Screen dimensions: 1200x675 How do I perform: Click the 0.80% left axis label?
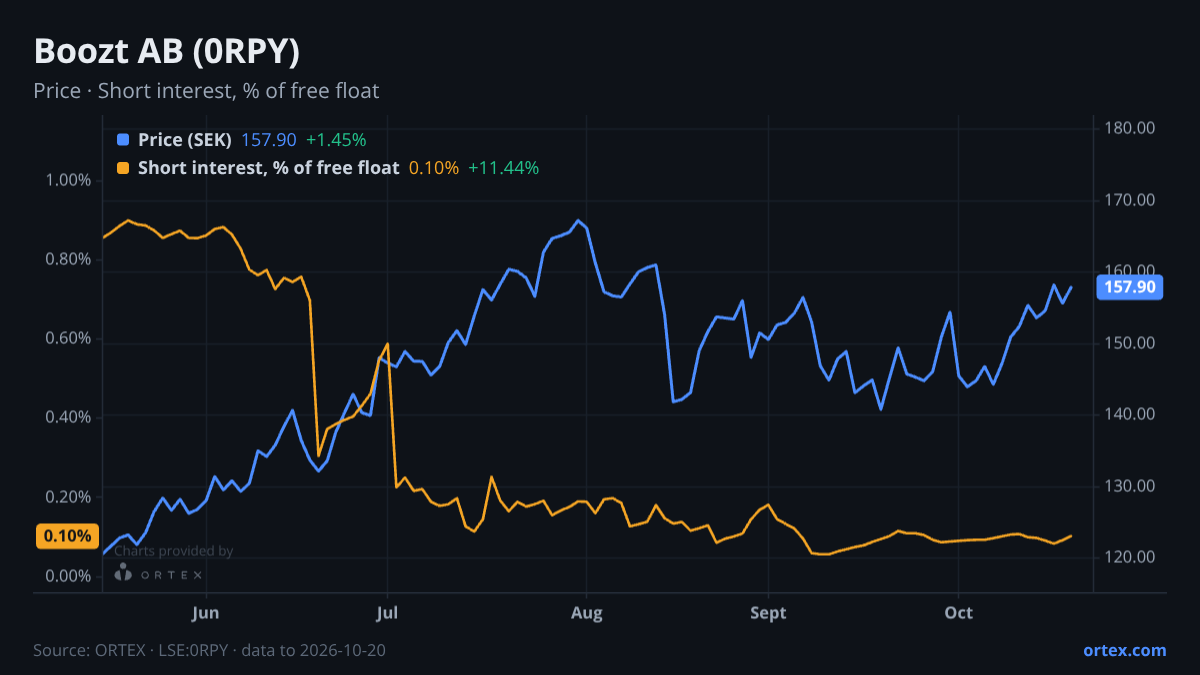pyautogui.click(x=69, y=259)
